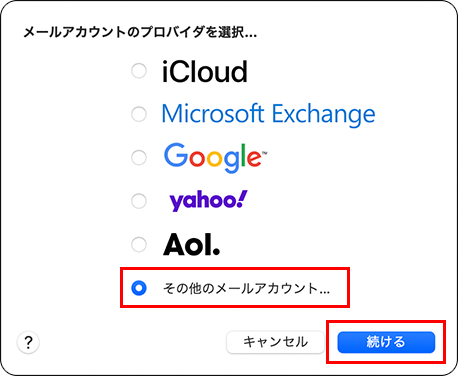
Task: Click the blue 続ける button
Action: coord(386,342)
